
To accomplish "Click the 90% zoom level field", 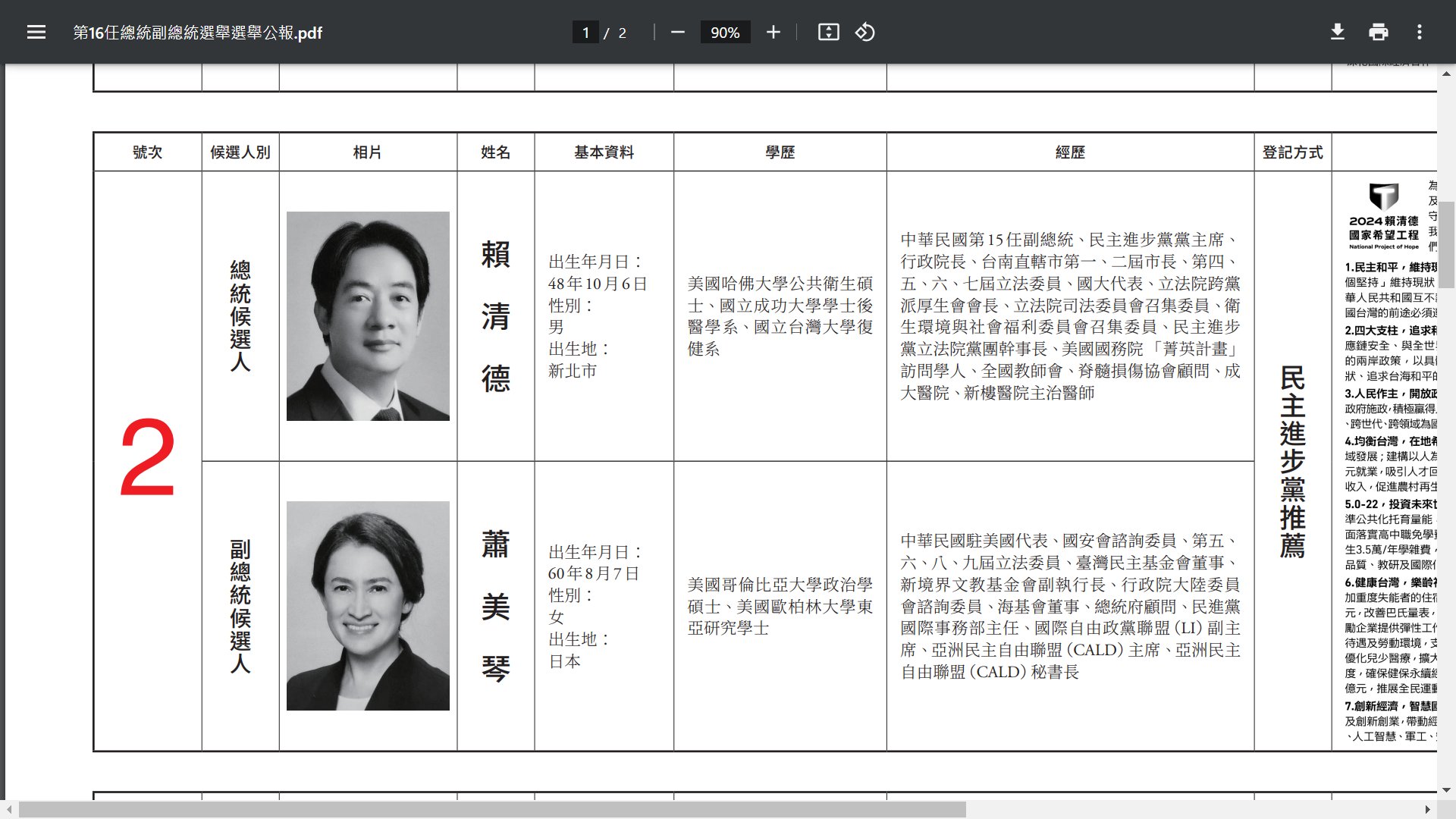I will click(x=725, y=33).
